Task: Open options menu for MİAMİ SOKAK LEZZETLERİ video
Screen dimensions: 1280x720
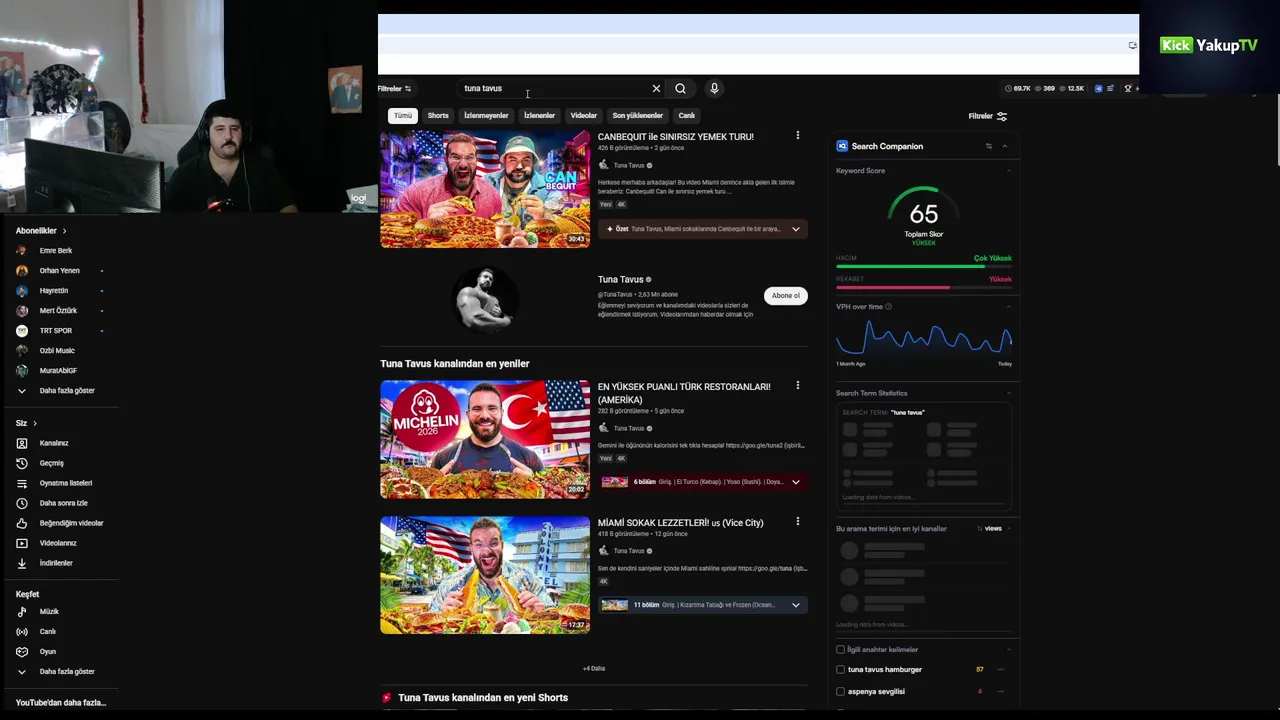Action: [797, 521]
